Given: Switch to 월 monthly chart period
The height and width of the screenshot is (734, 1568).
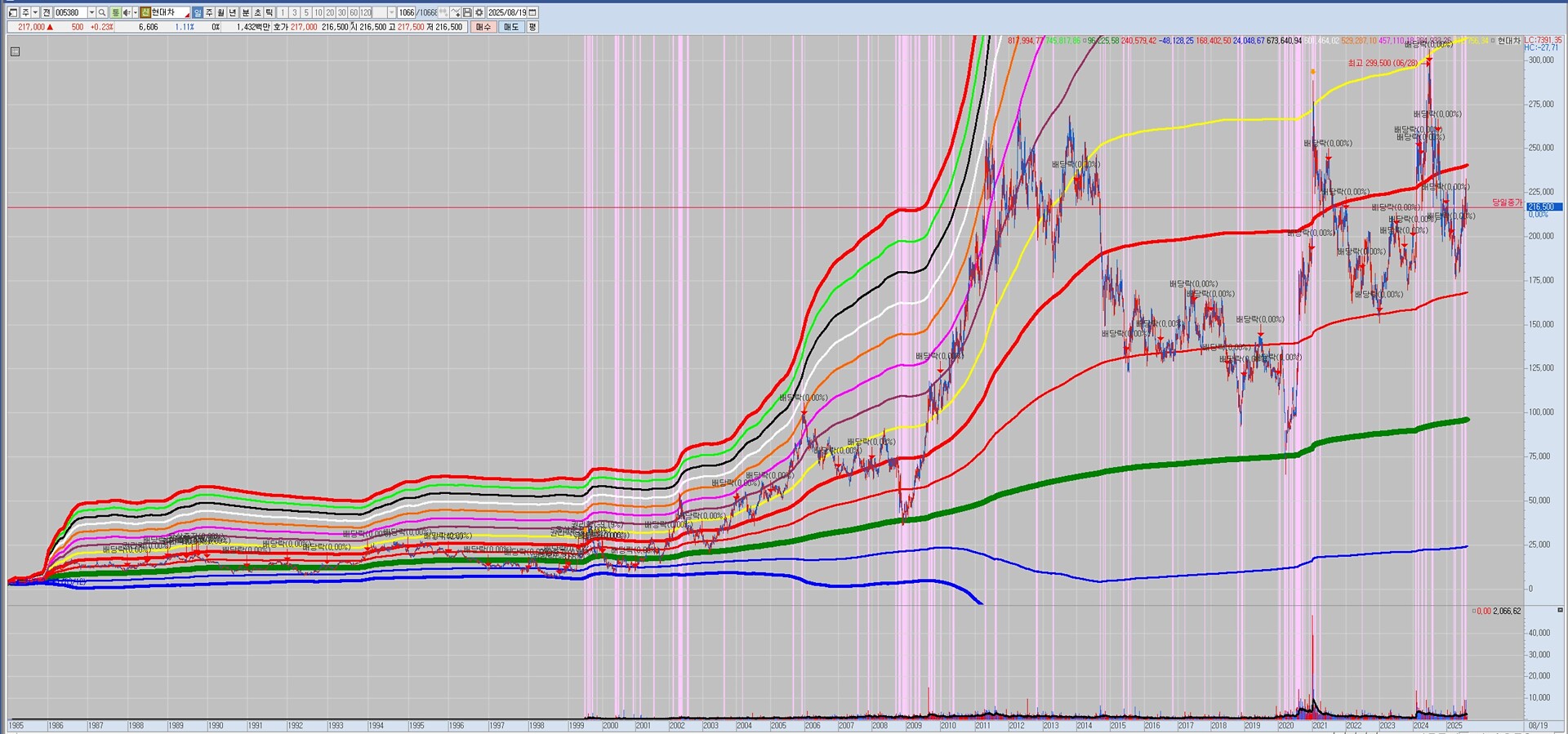Looking at the screenshot, I should [x=220, y=12].
